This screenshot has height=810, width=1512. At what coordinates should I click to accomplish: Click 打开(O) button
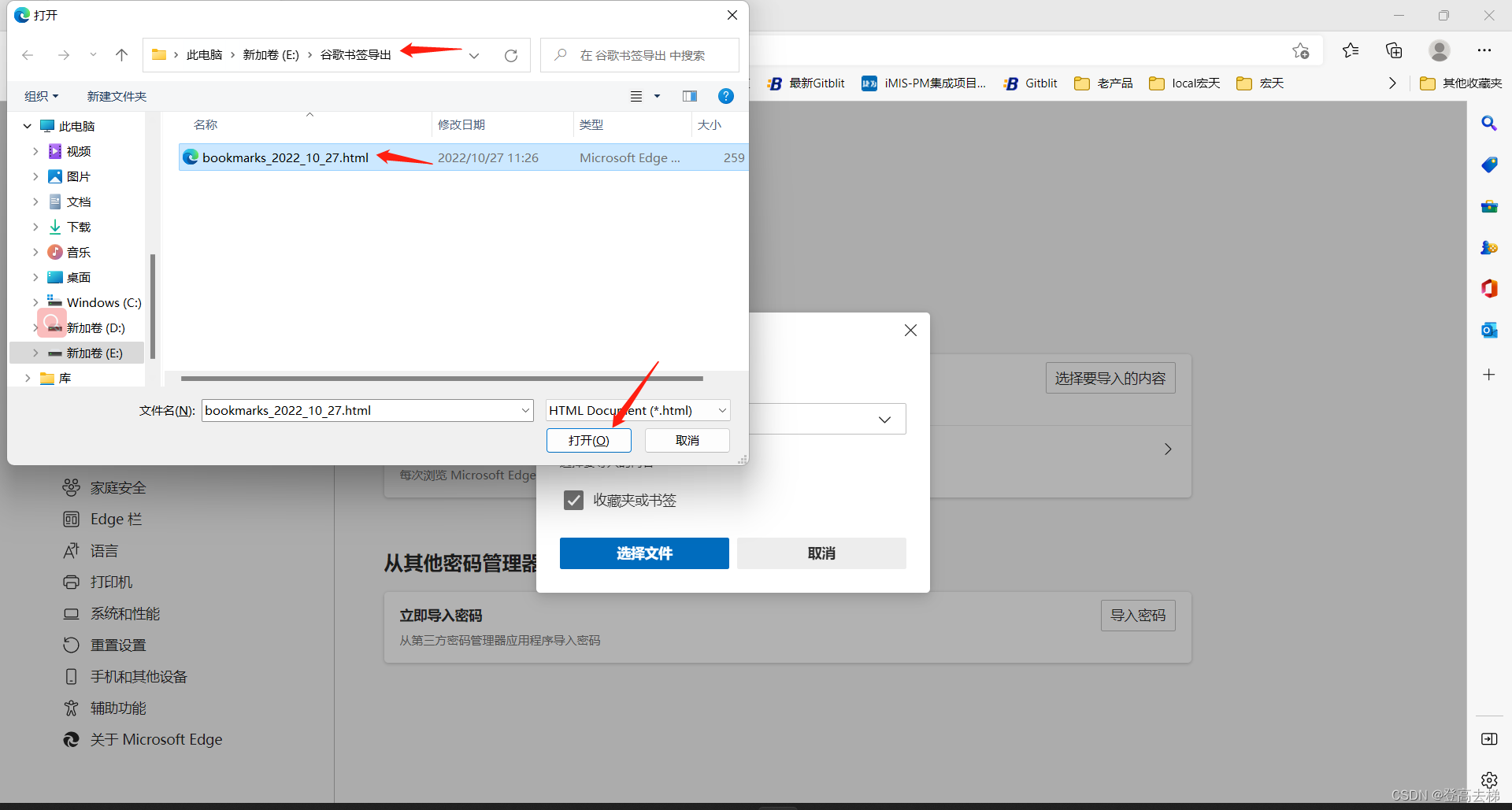(x=589, y=440)
